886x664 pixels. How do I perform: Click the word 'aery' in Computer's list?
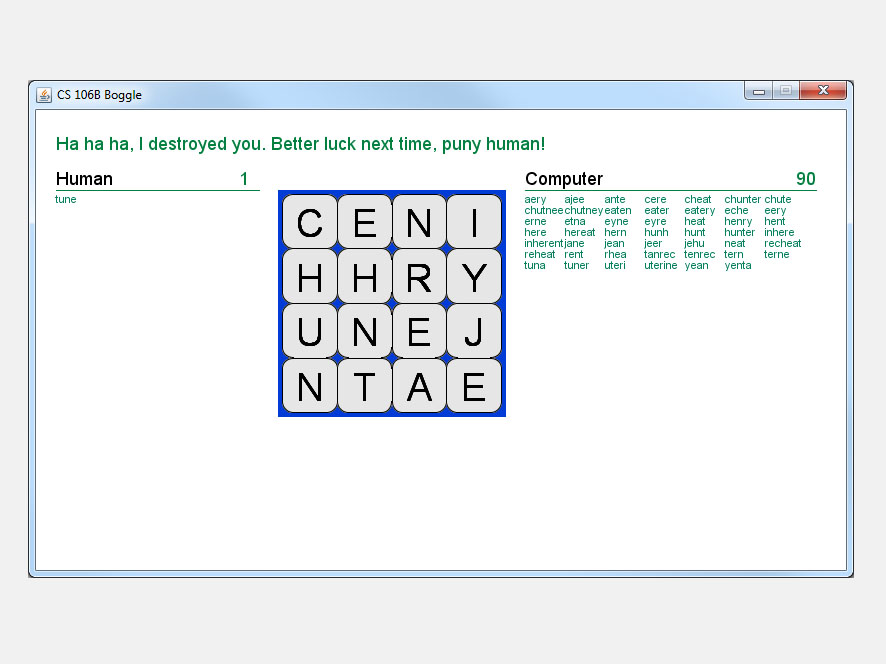pos(535,200)
